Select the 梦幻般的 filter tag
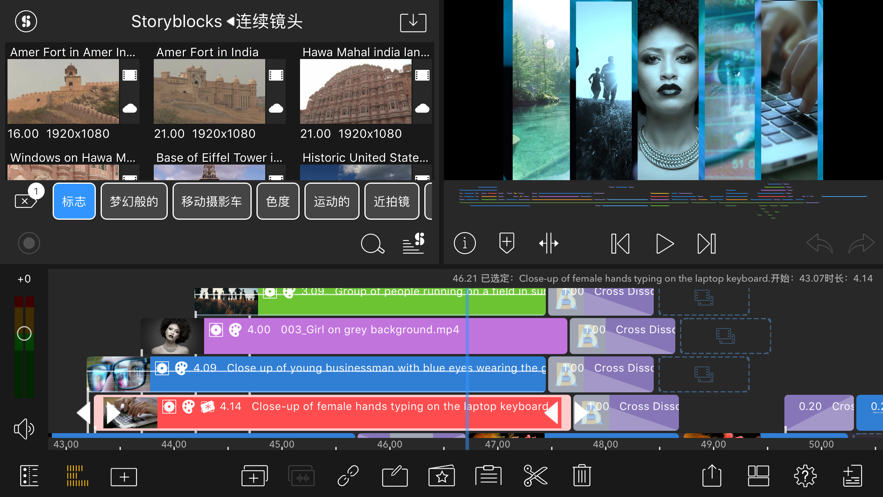The height and width of the screenshot is (497, 883). tap(134, 202)
